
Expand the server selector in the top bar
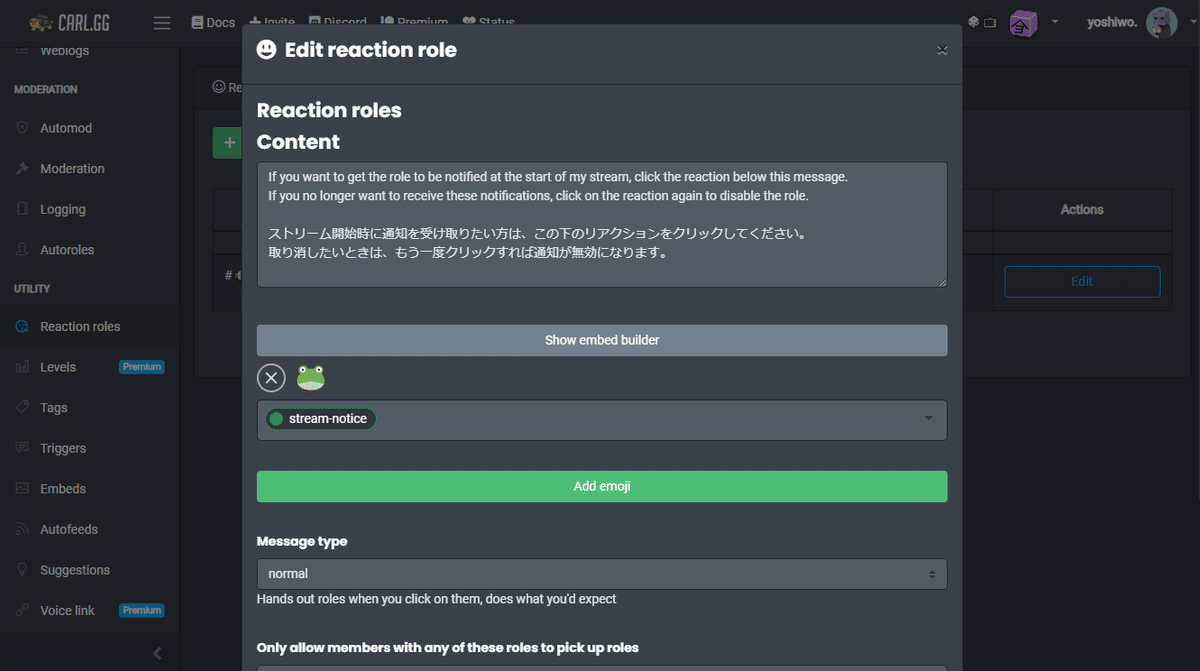click(1054, 22)
